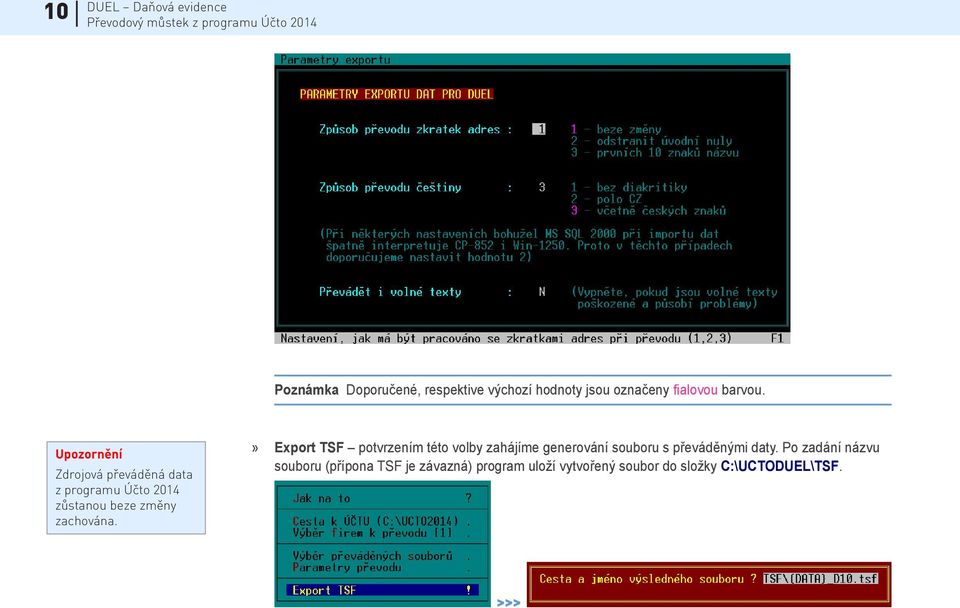Open 'Výběr firem k převodu' menu entry
This screenshot has height=608, width=960.
383,533
